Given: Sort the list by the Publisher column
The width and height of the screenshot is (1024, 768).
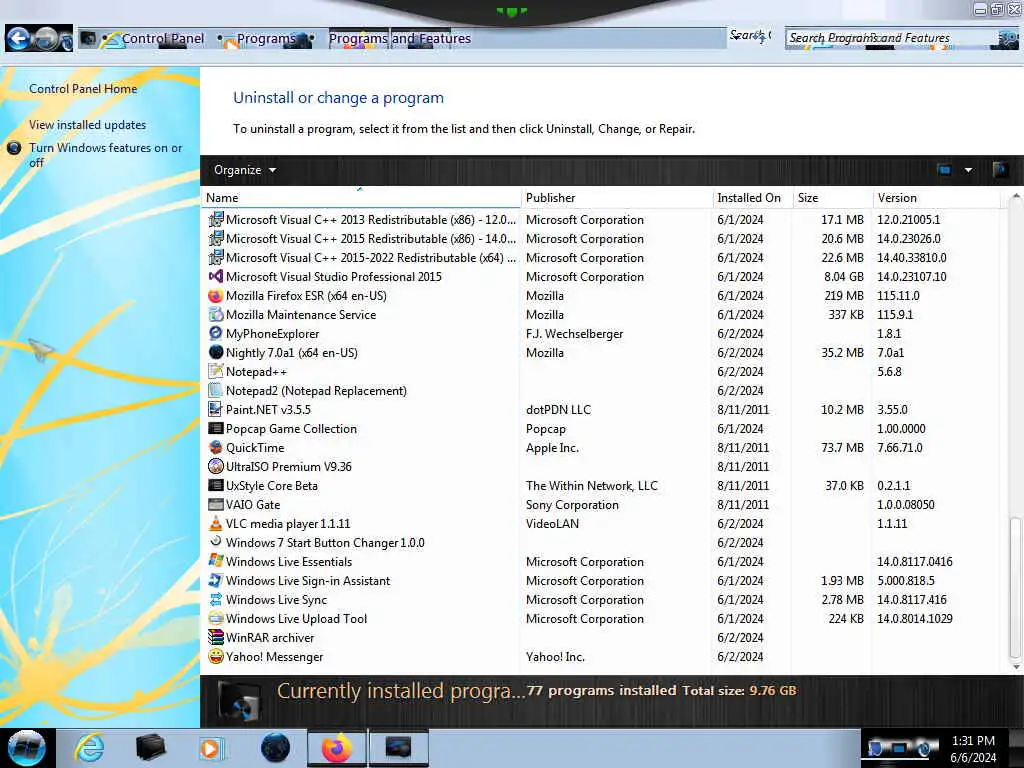Looking at the screenshot, I should tap(617, 198).
